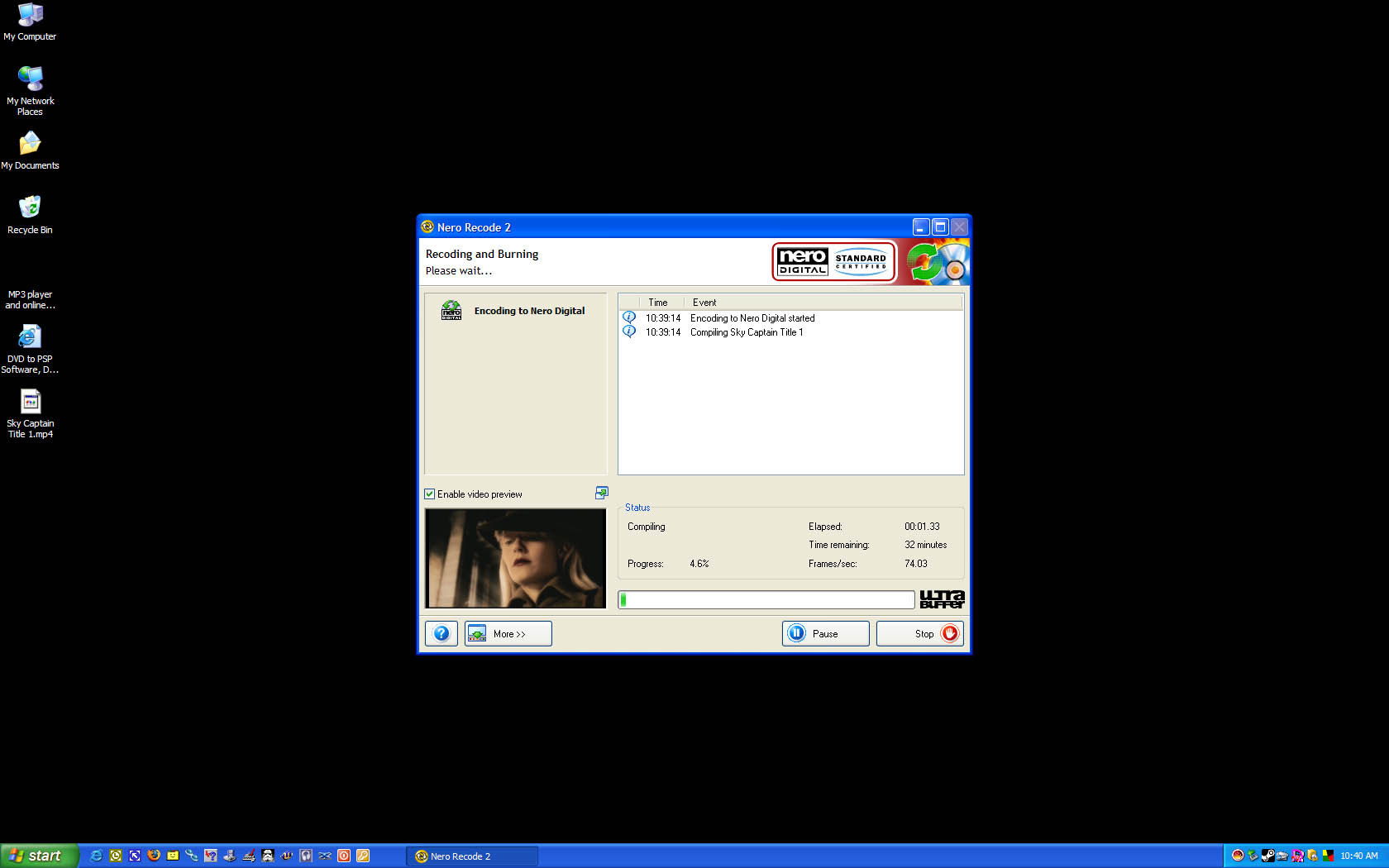Select the 'Encoding to Nero Digital started' log row
1389x868 pixels.
pyautogui.click(x=791, y=318)
